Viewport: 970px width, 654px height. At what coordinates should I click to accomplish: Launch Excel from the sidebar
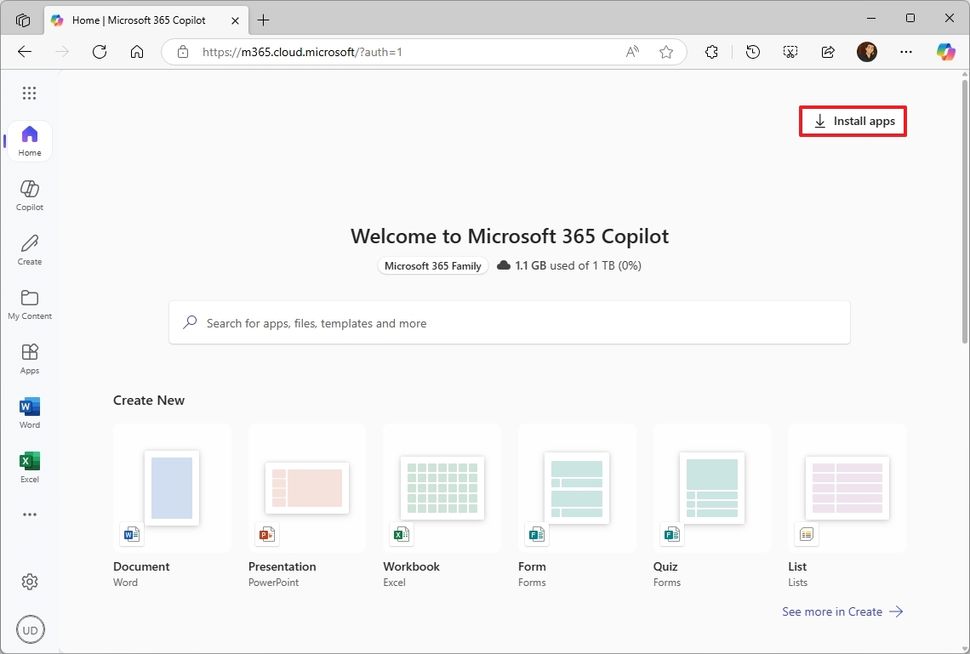[x=30, y=466]
